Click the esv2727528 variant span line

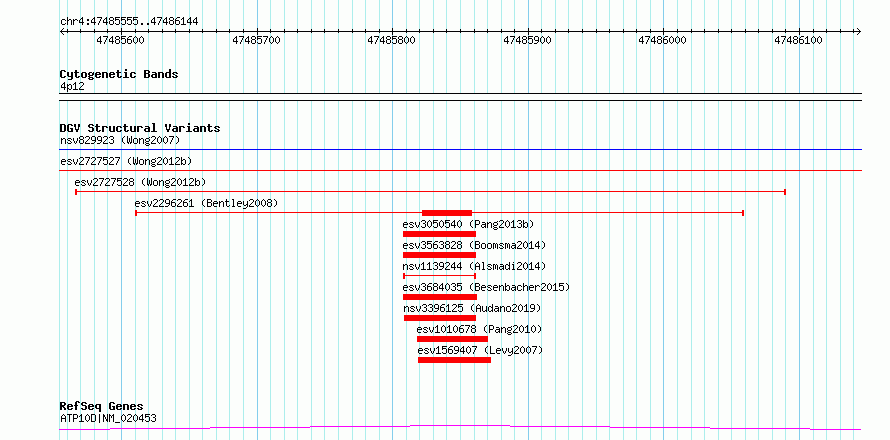click(x=430, y=192)
